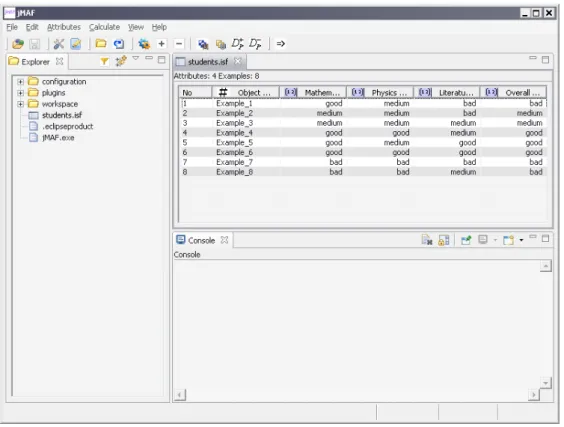Open the File menu
This screenshot has height=427, width=564.
click(x=12, y=27)
